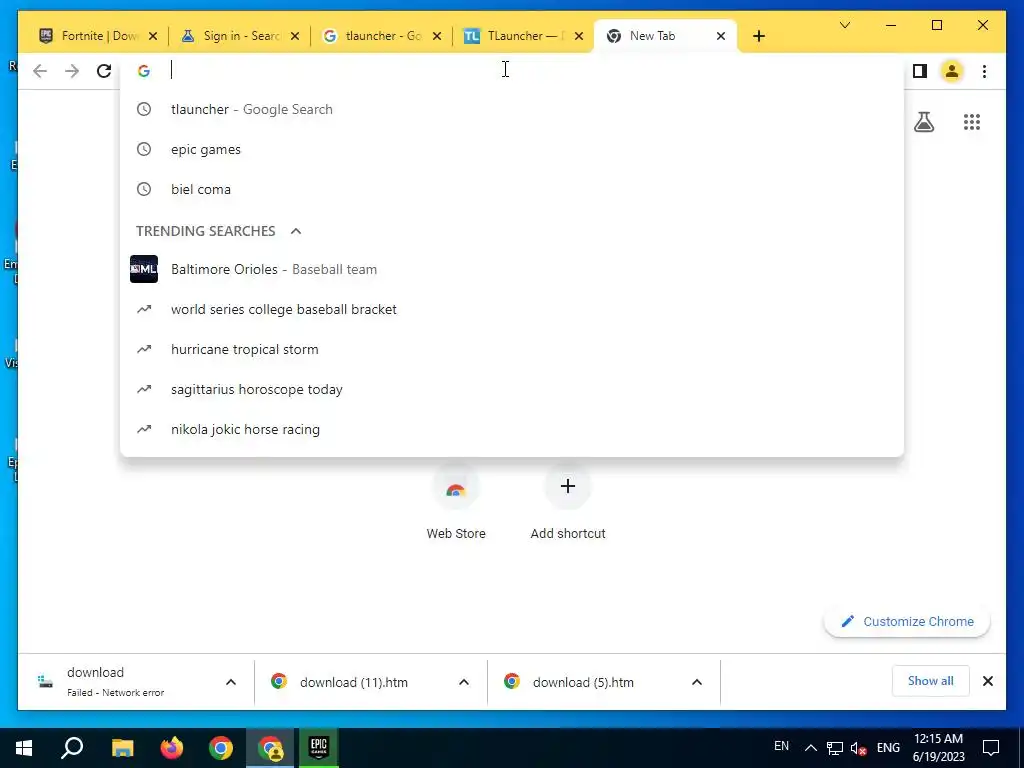
Task: Open the download (5).htm file
Action: pos(583,682)
